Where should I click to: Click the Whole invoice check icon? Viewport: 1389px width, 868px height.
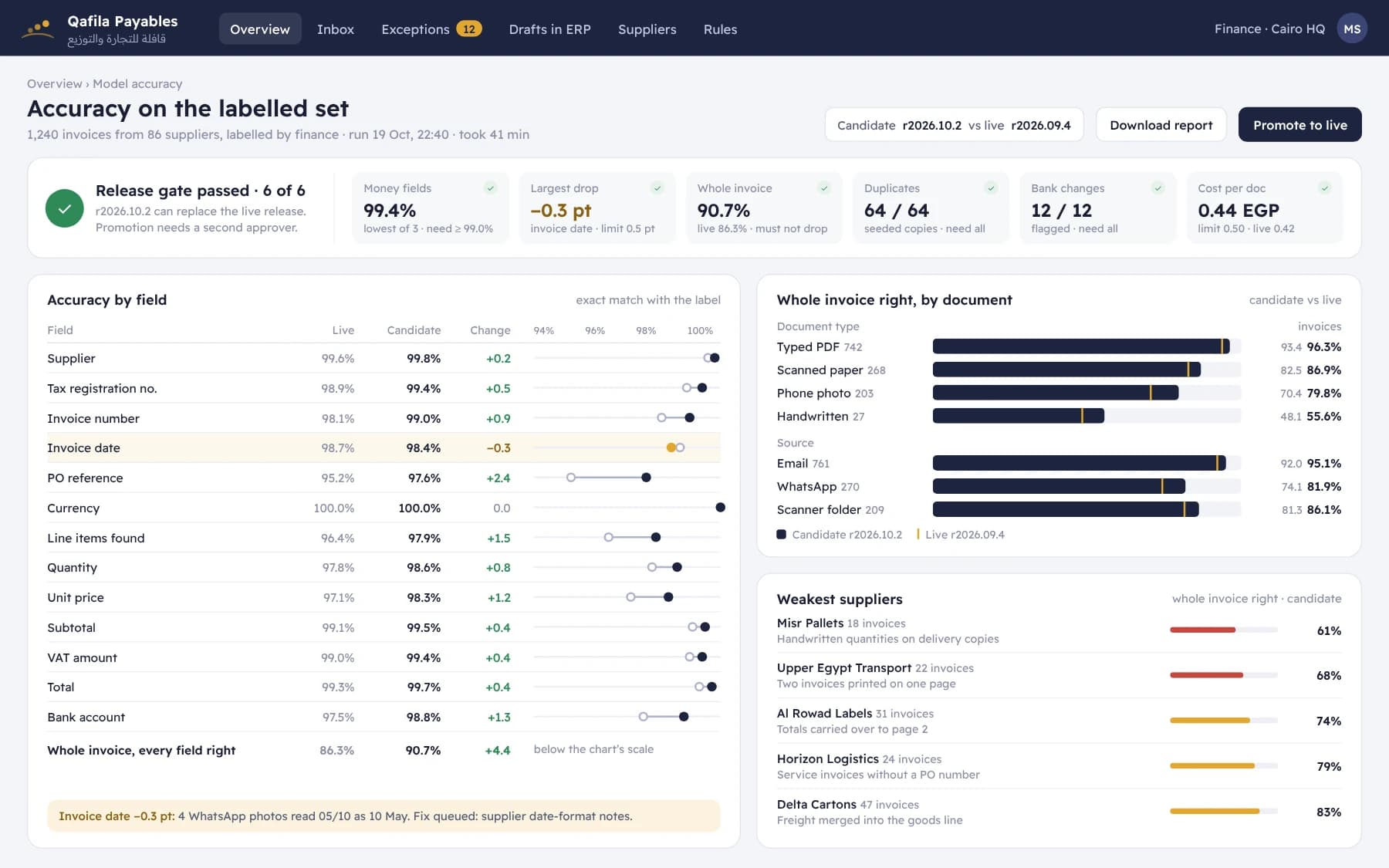coord(824,188)
